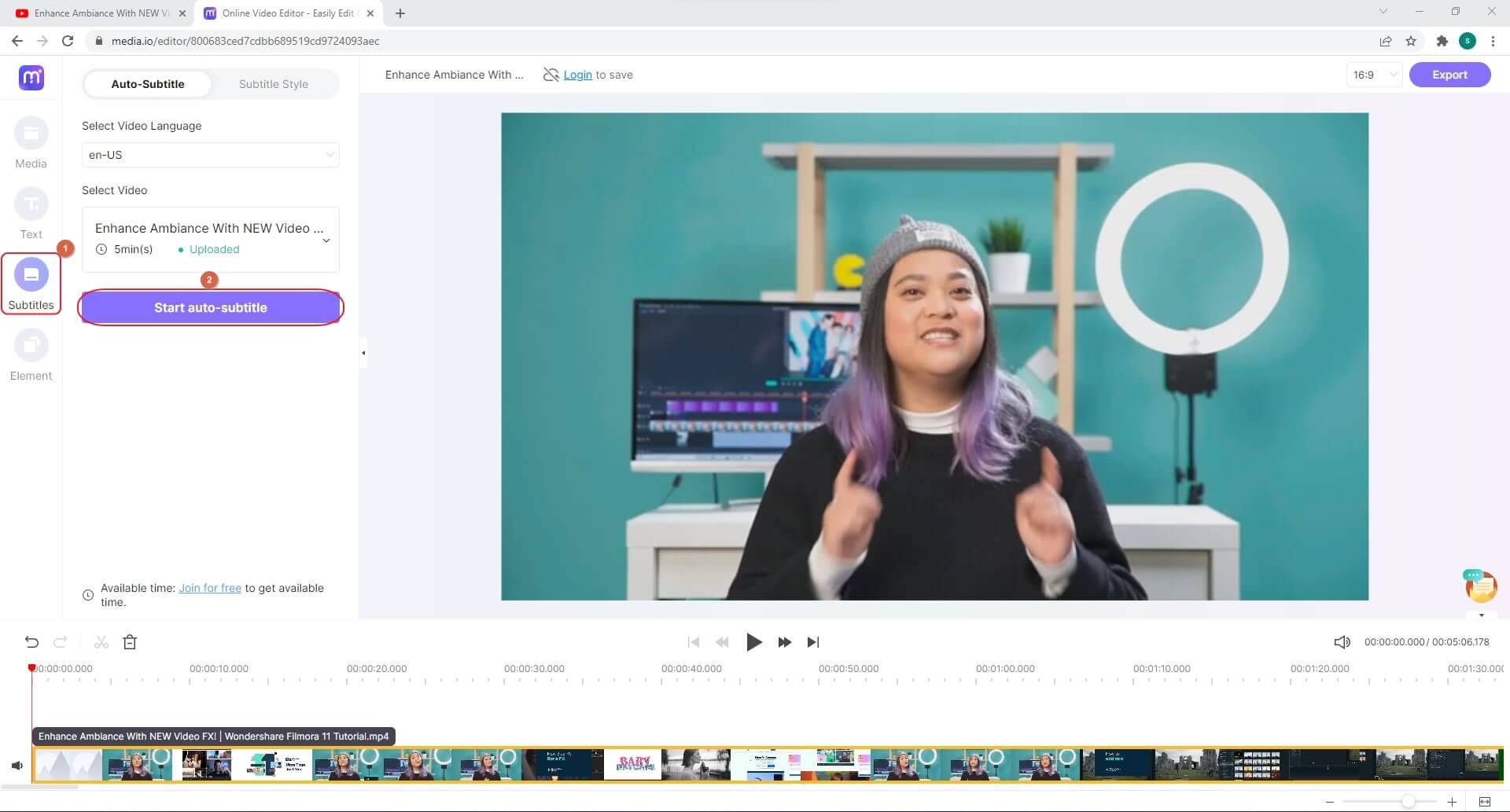Click the timeline zoom slider handle
The width and height of the screenshot is (1510, 812).
pyautogui.click(x=1408, y=802)
